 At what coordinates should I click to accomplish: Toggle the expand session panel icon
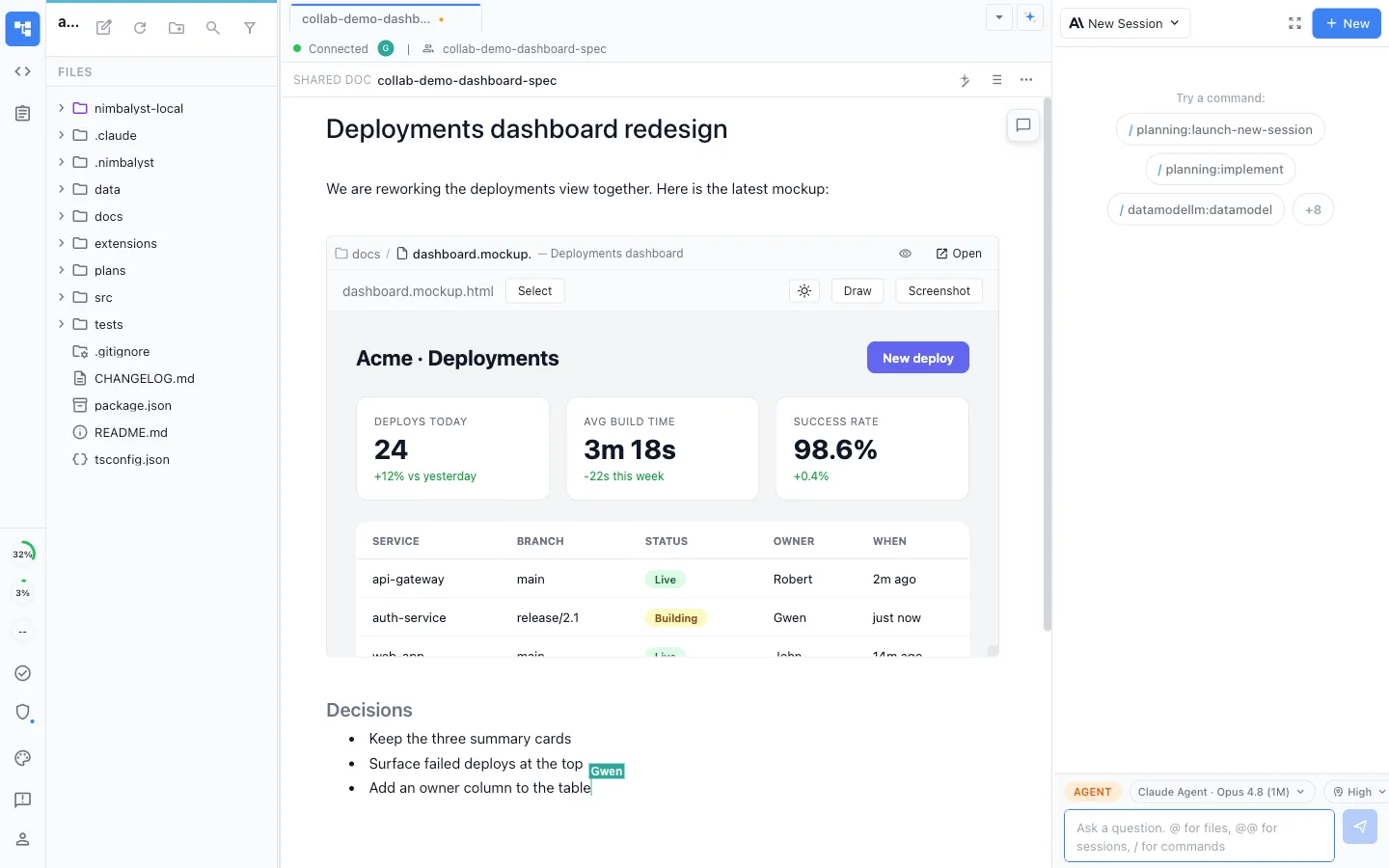[1294, 23]
